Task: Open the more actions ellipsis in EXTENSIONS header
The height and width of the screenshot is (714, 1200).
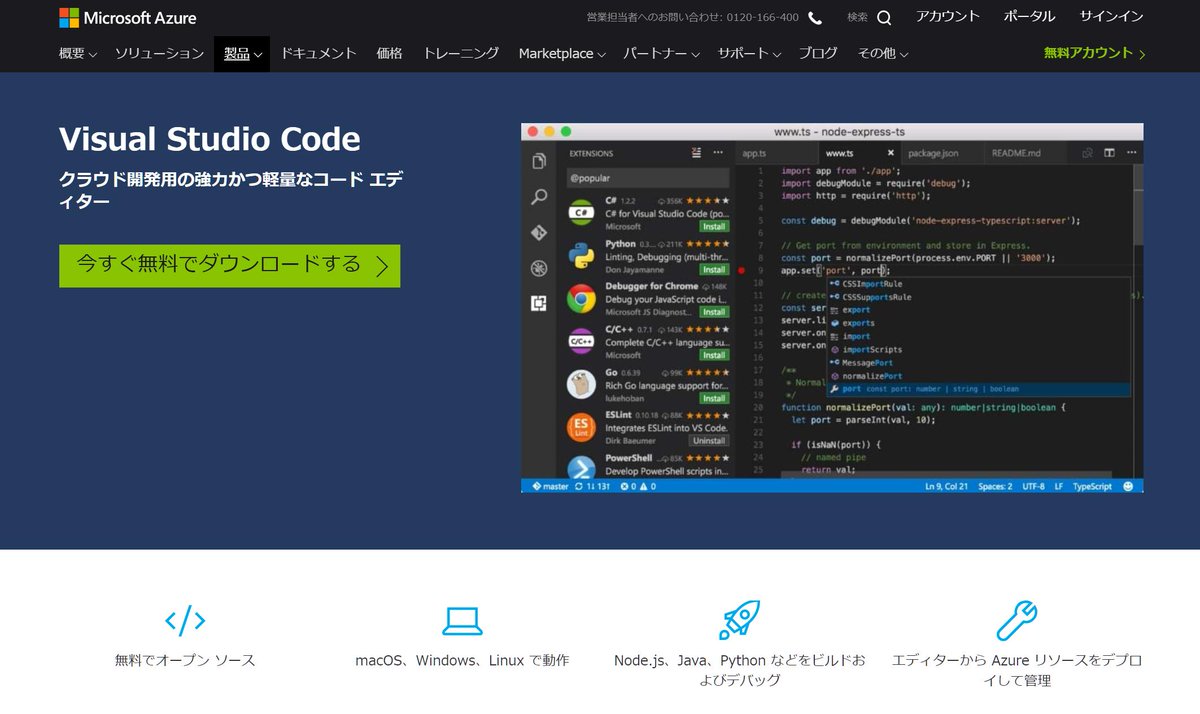Action: coord(717,153)
